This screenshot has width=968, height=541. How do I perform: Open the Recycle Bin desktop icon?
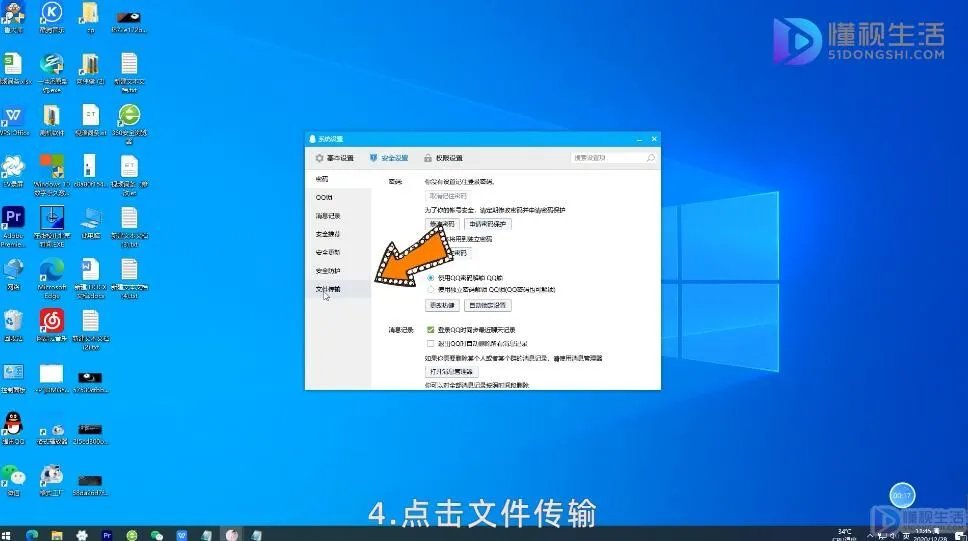13,325
